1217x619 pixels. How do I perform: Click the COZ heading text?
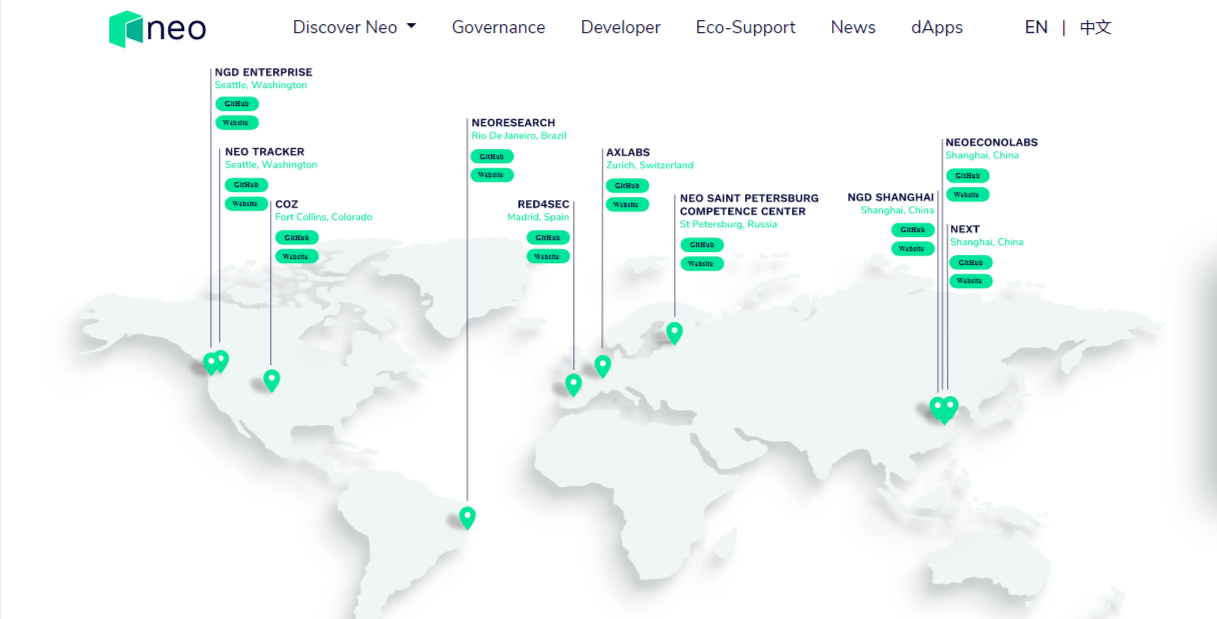coord(286,204)
